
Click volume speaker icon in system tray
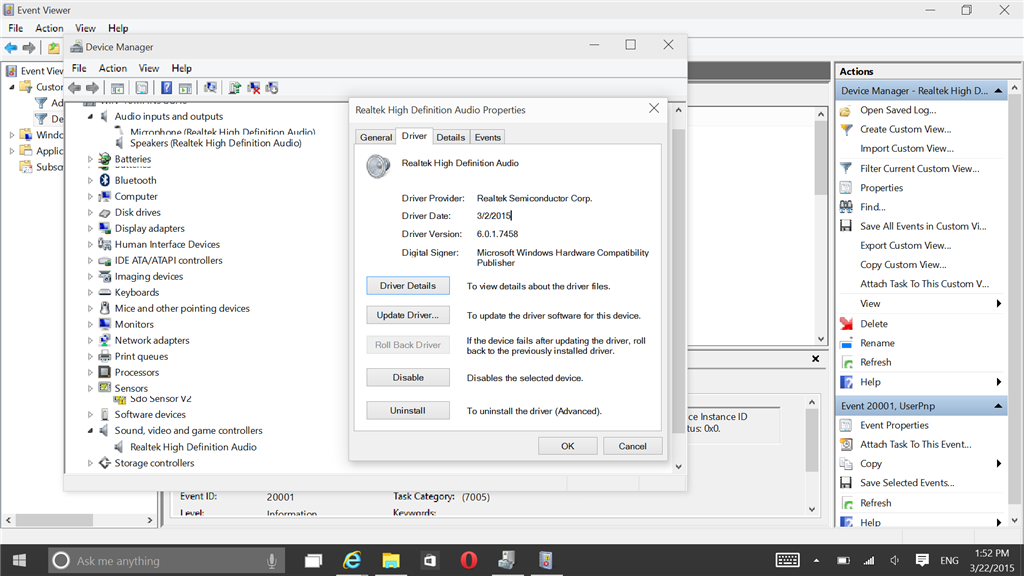click(x=895, y=560)
